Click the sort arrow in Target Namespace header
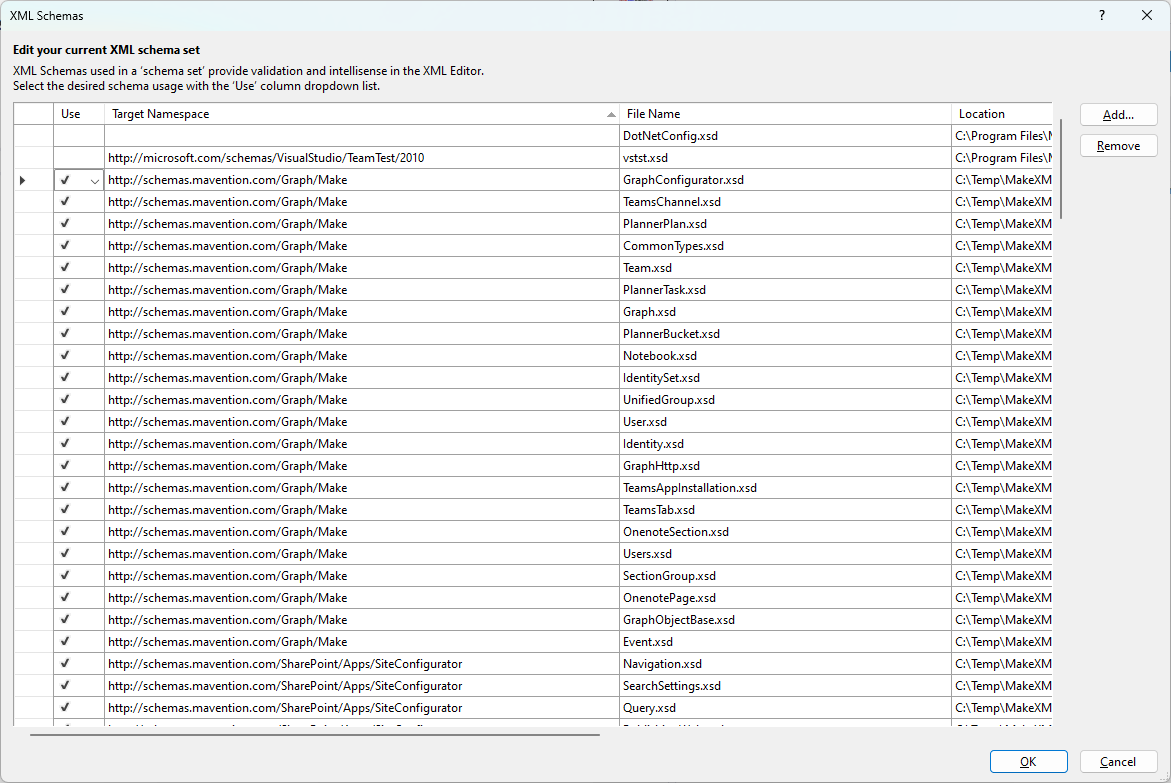Screen dimensions: 1171x783 coord(611,115)
